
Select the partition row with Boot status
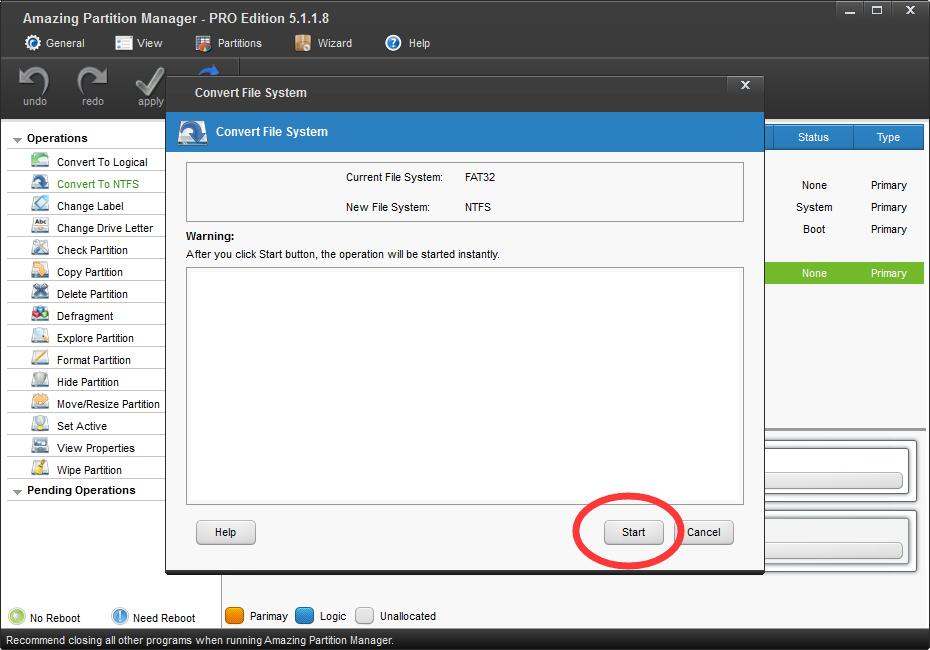tap(844, 229)
